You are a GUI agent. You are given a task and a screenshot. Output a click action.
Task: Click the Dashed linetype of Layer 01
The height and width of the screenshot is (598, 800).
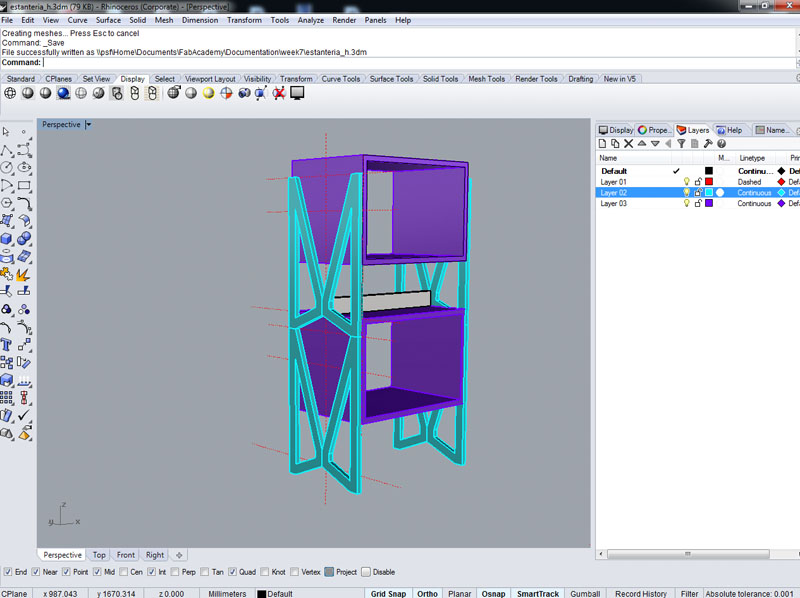(x=749, y=182)
